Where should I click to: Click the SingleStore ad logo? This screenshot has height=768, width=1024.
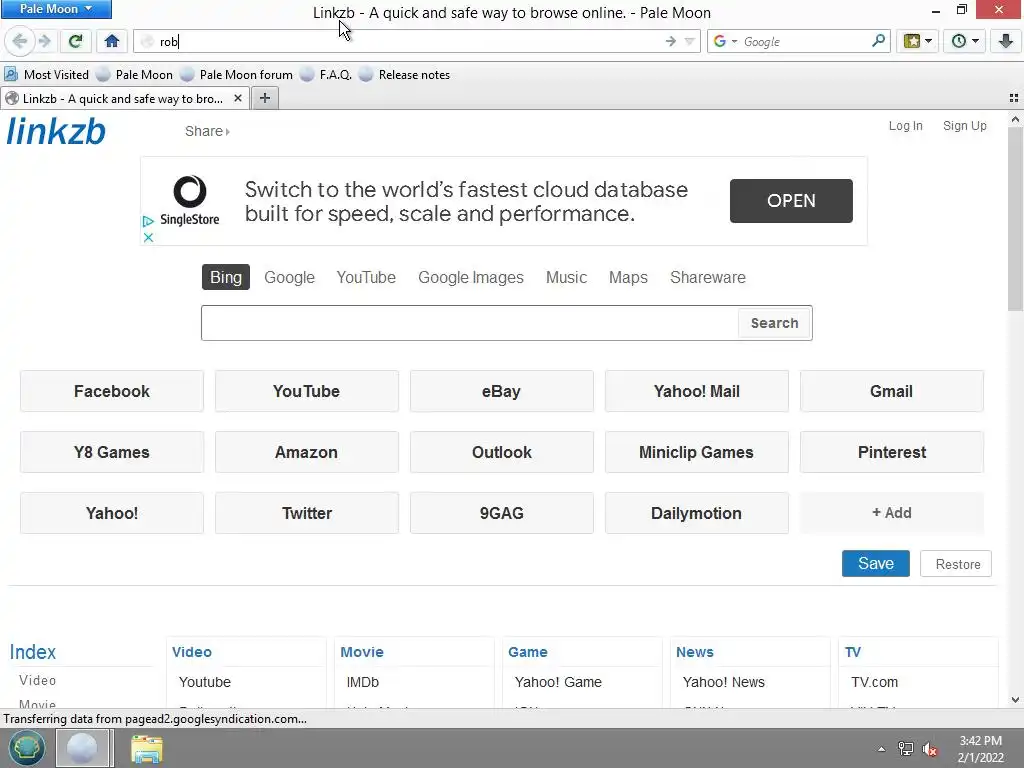[189, 200]
